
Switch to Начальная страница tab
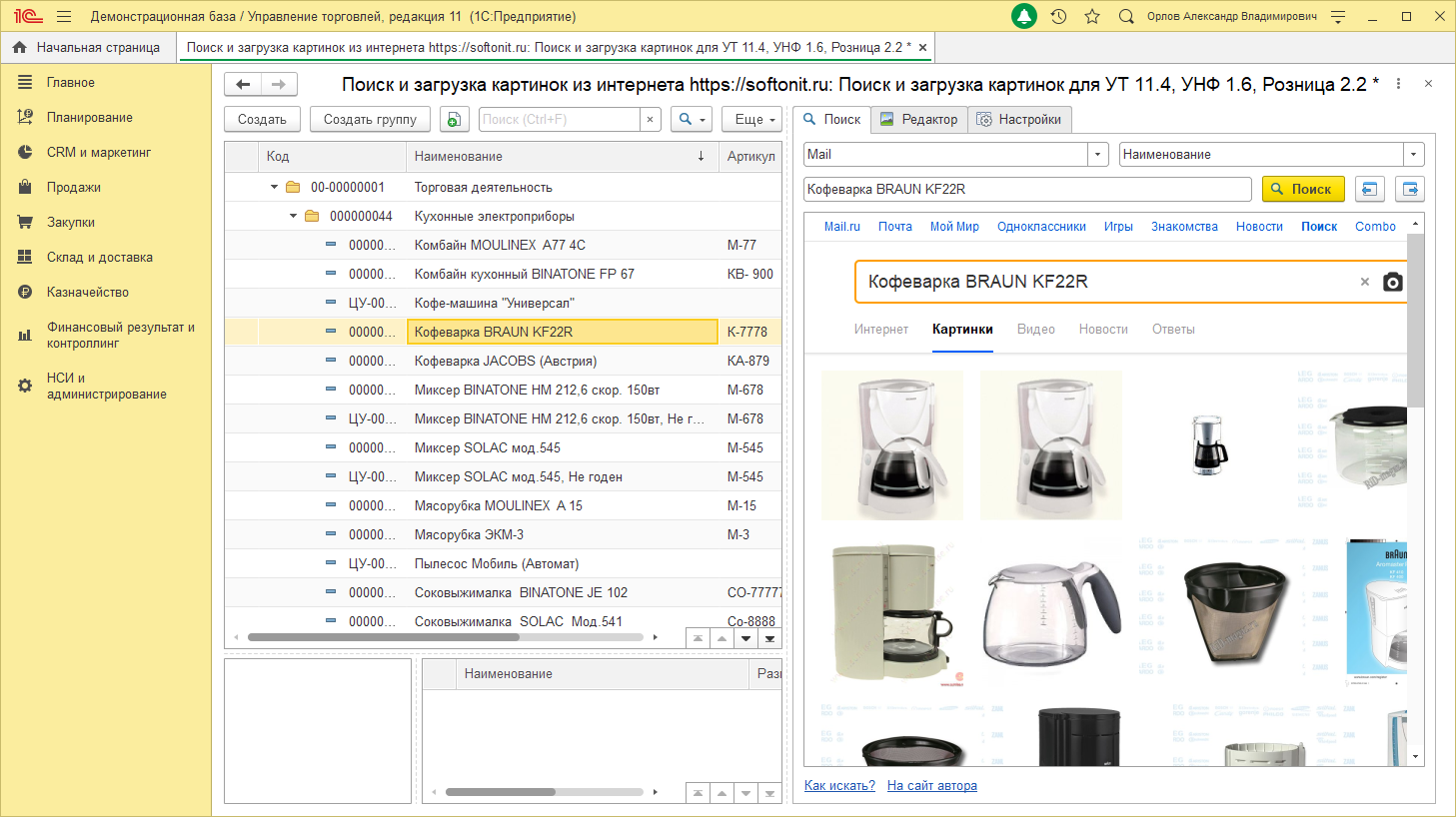[x=87, y=47]
